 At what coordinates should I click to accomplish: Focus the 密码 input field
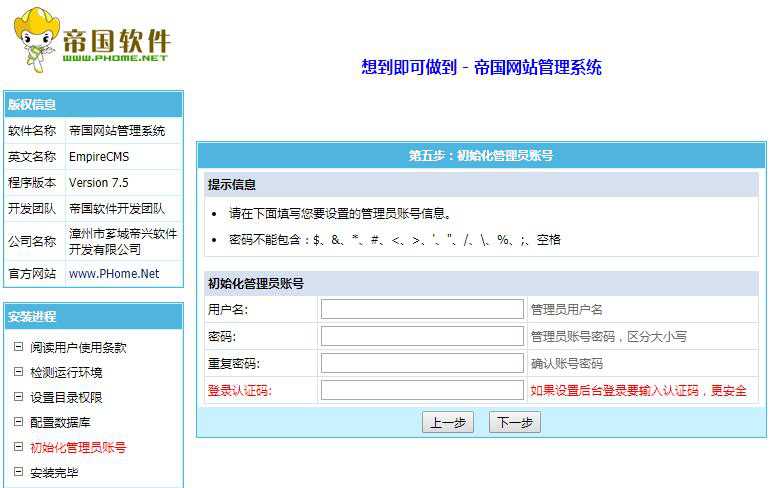[x=422, y=336]
